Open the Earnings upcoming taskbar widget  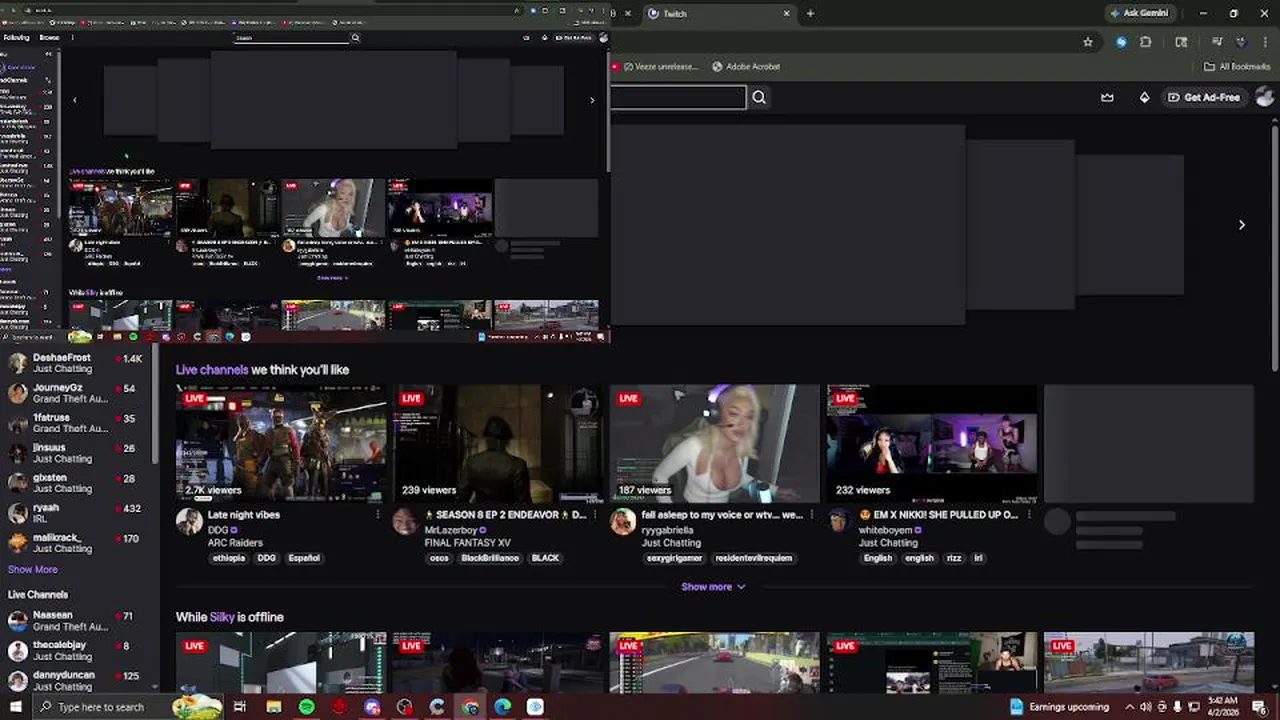tap(1060, 707)
